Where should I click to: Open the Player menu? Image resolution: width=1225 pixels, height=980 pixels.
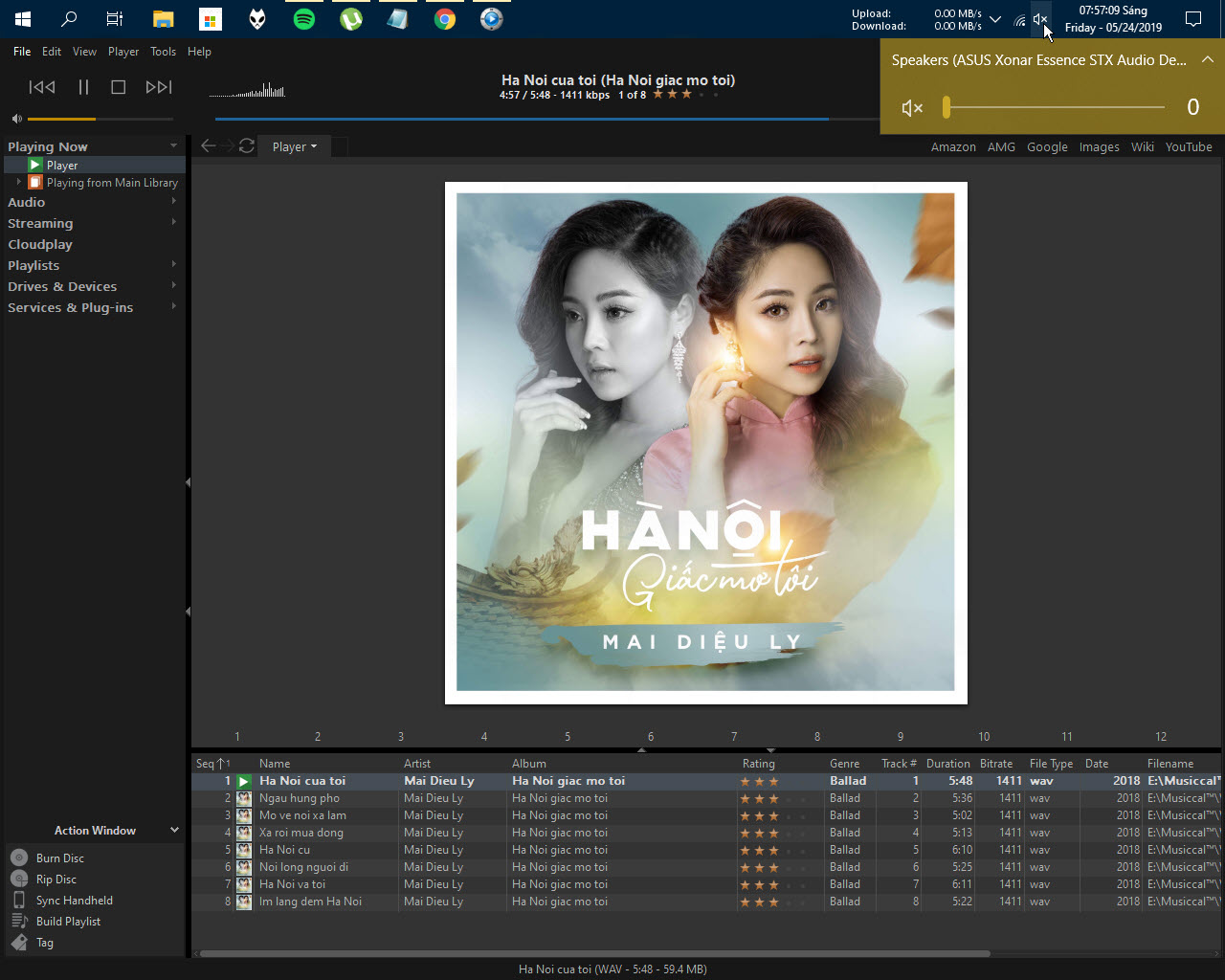(123, 52)
